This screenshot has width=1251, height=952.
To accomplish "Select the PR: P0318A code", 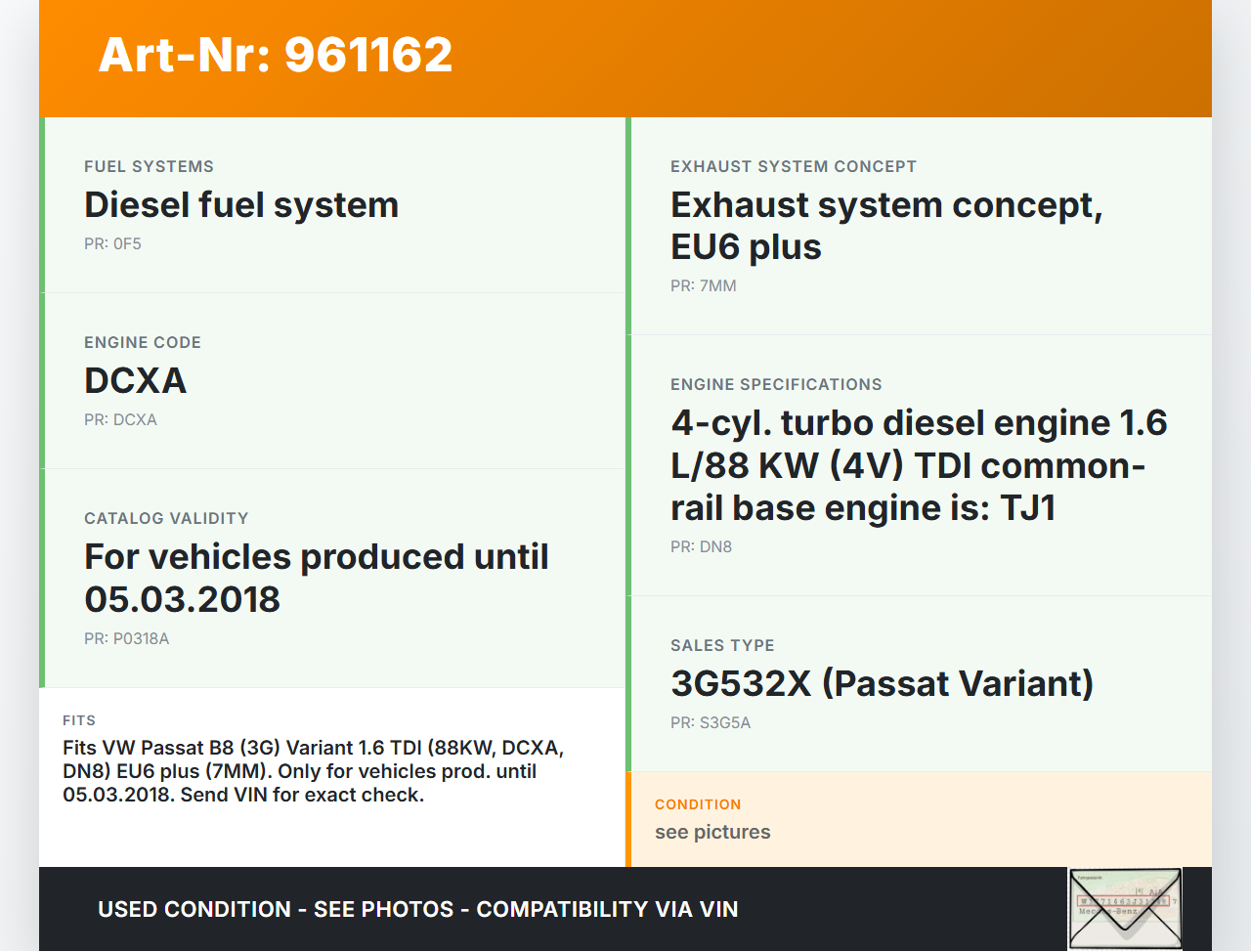I will click(x=126, y=639).
